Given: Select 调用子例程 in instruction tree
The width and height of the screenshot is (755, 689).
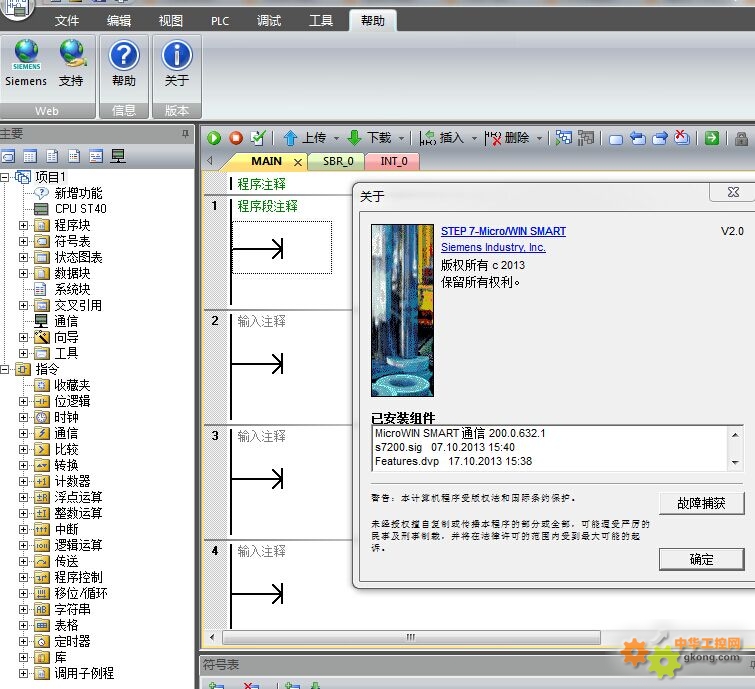Looking at the screenshot, I should 84,673.
